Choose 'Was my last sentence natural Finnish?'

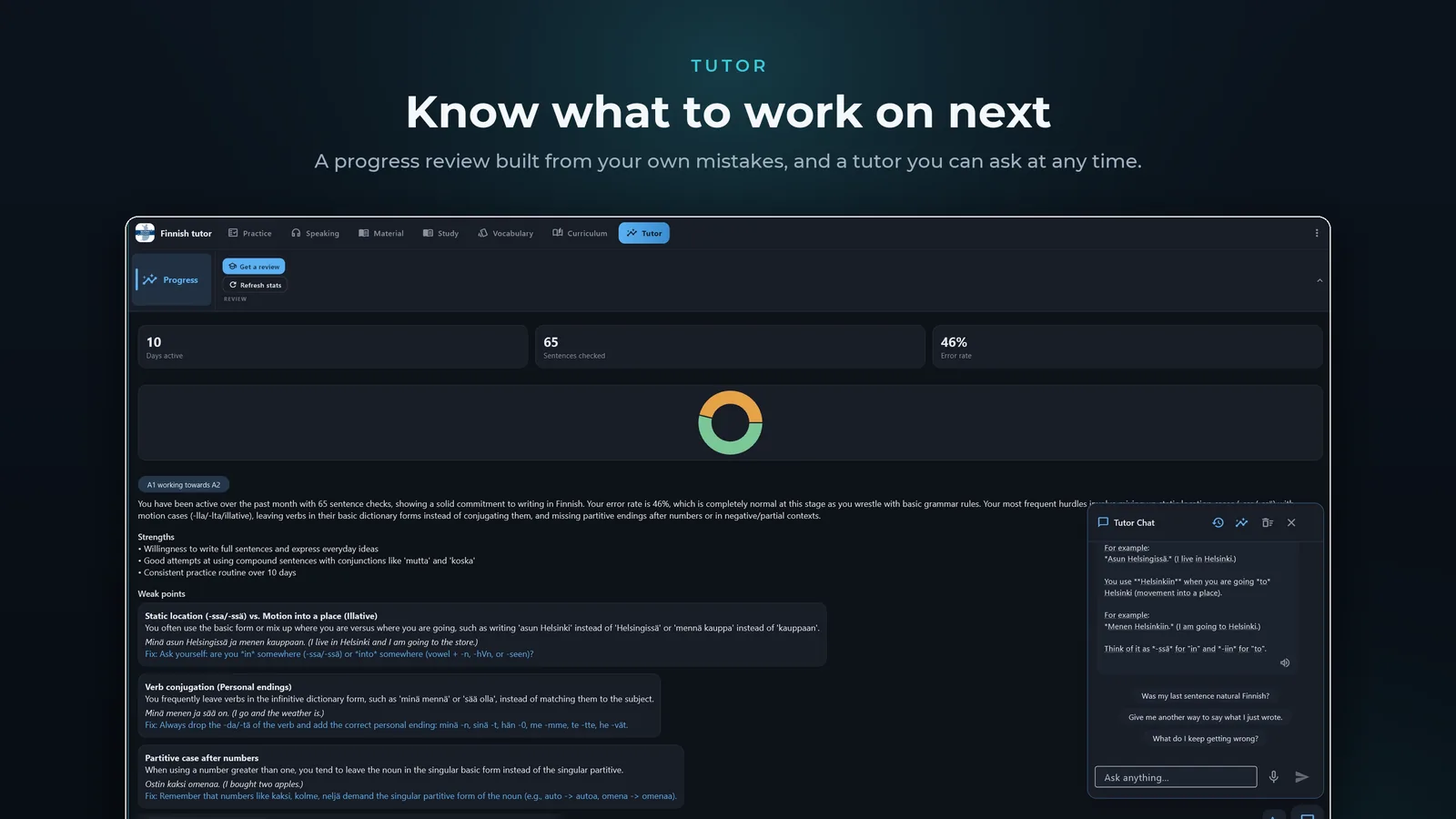1205,696
